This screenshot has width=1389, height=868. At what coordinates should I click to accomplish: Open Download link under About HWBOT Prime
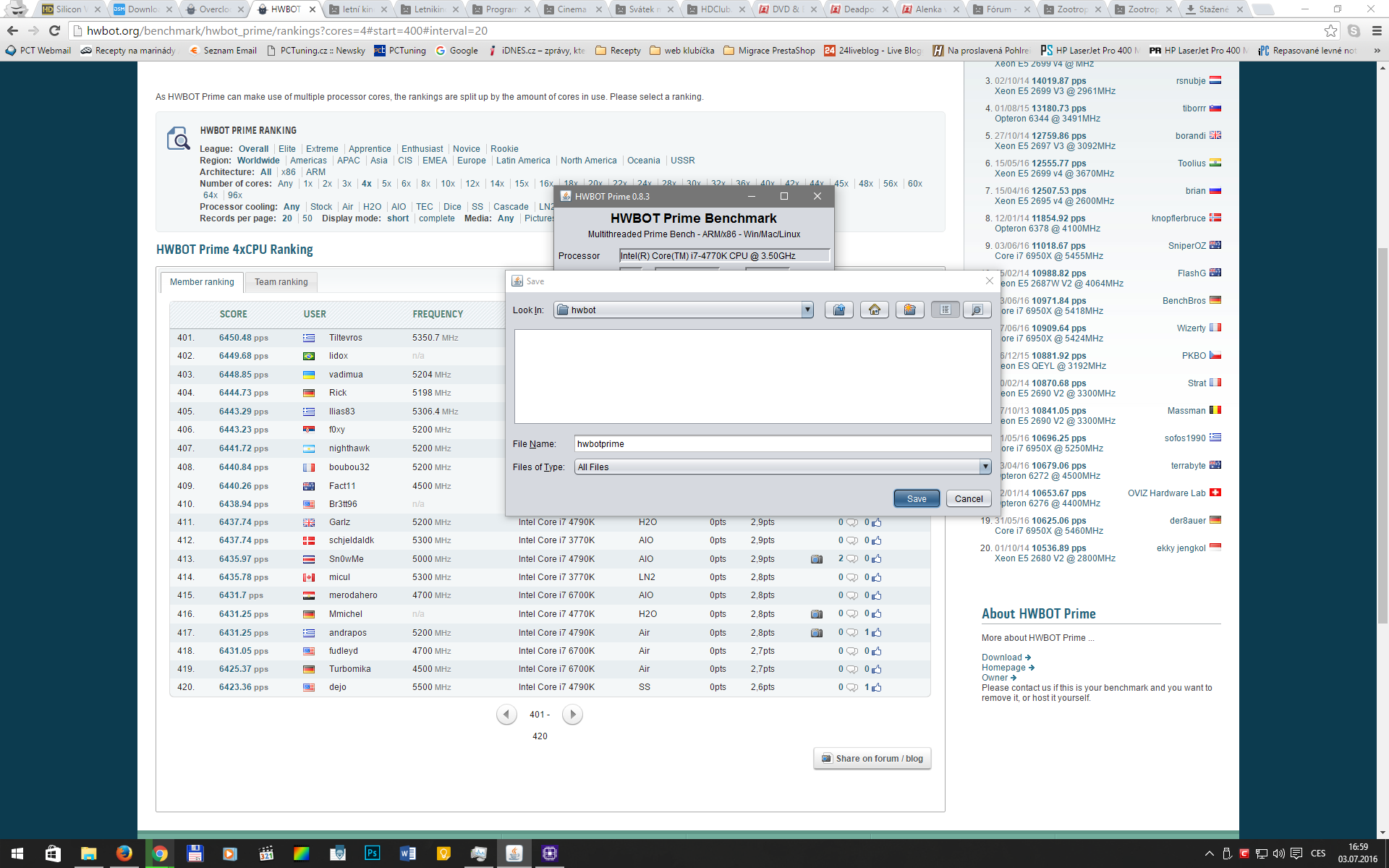(x=1006, y=658)
